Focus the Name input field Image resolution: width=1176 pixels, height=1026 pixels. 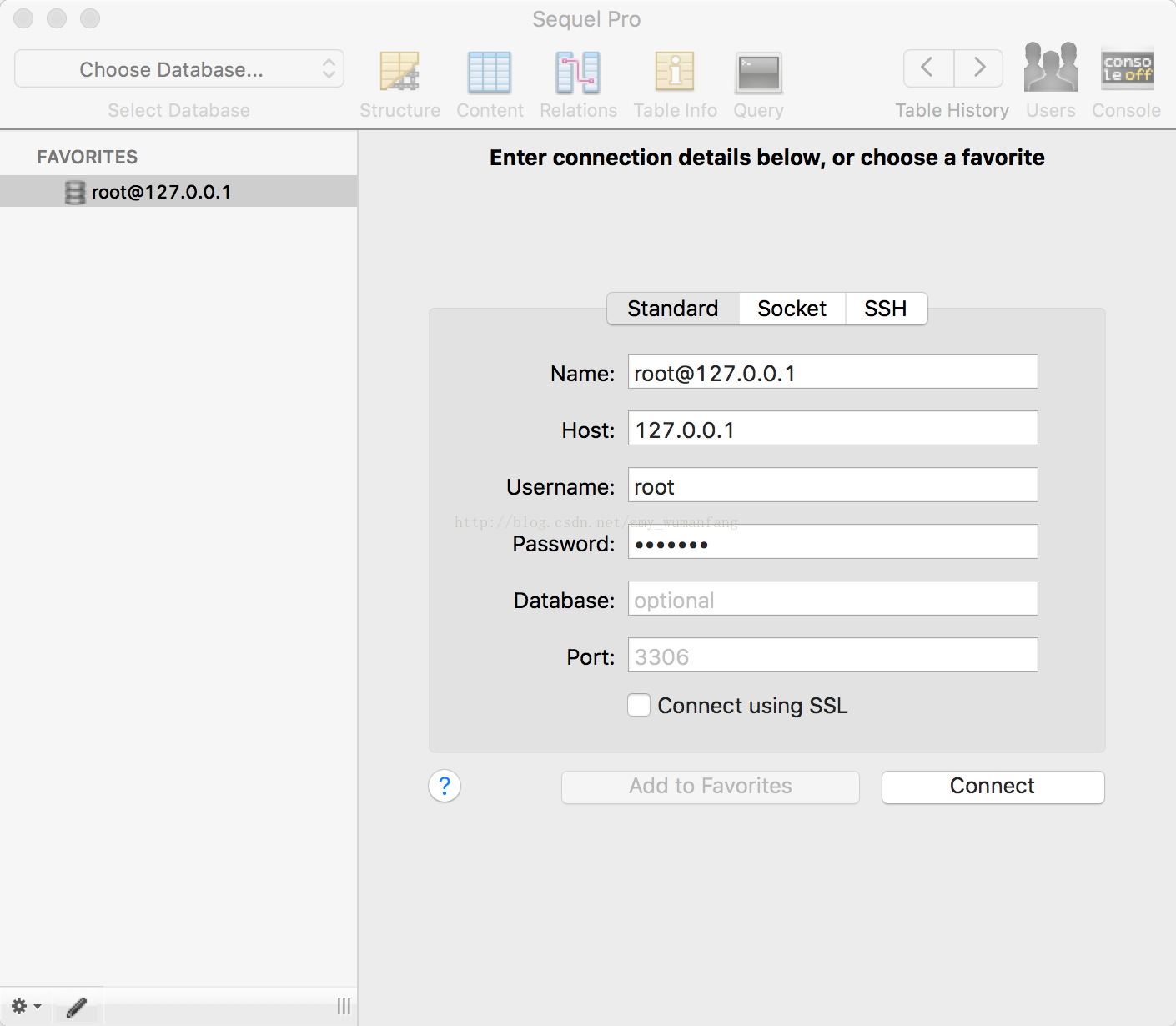[833, 372]
